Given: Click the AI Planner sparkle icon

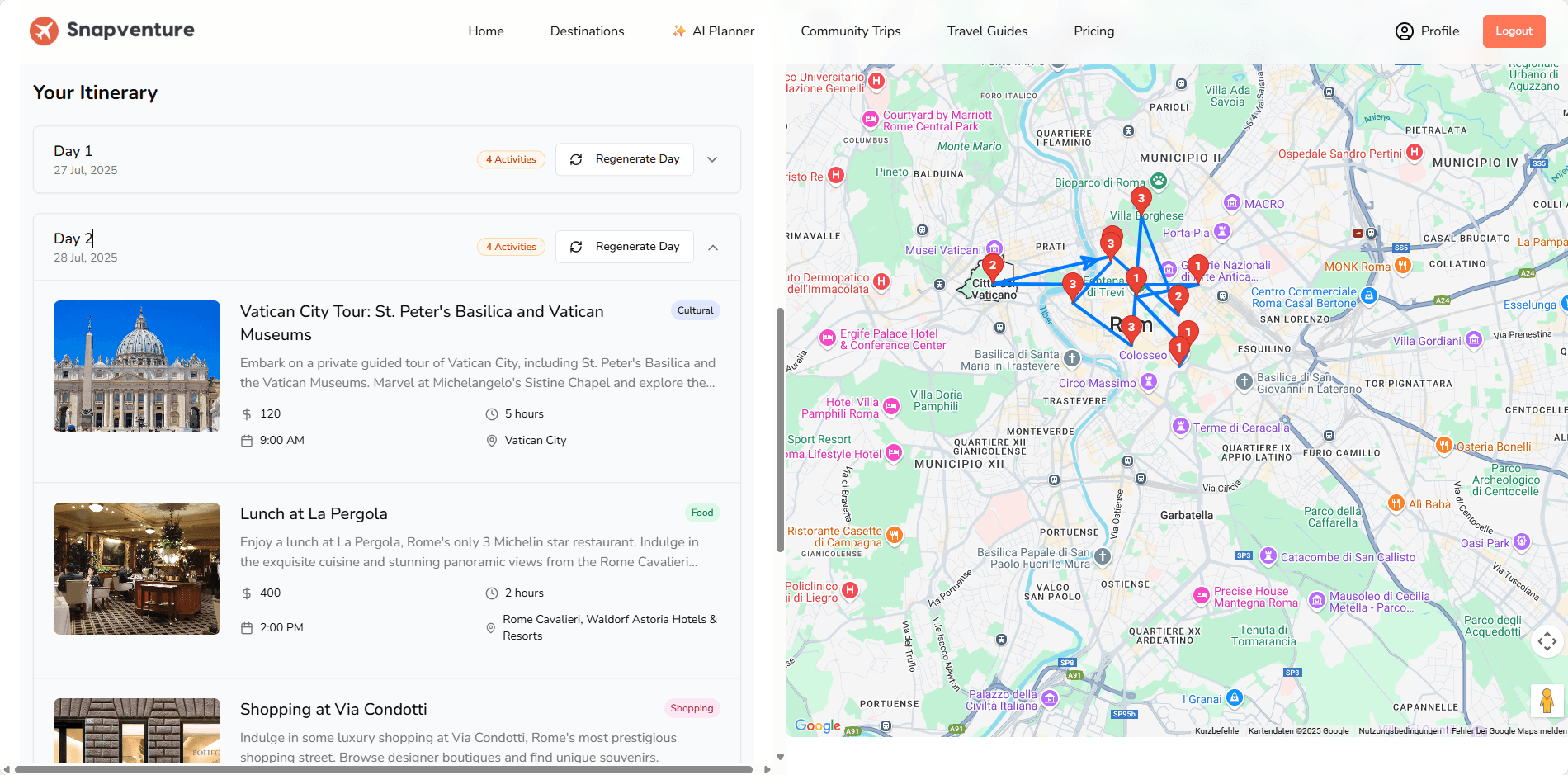Looking at the screenshot, I should pos(679,31).
